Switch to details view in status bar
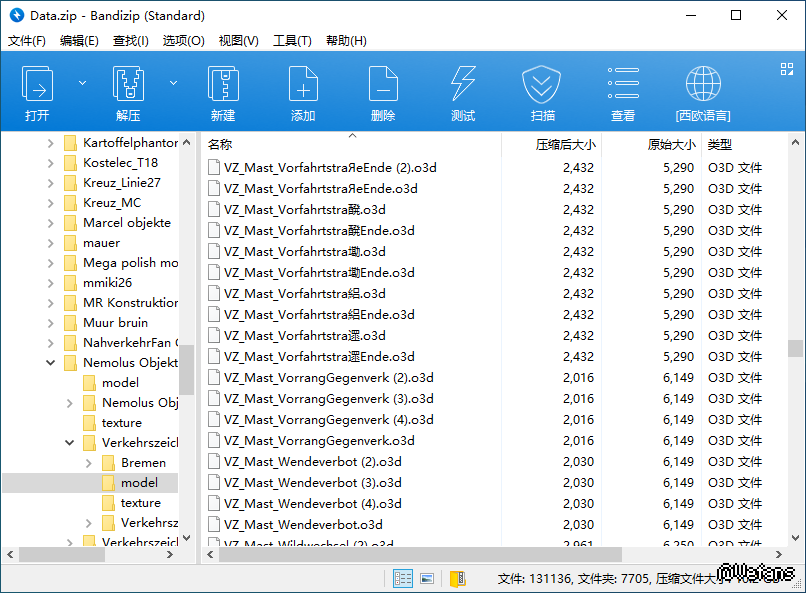Viewport: 806px width, 593px height. click(x=403, y=578)
